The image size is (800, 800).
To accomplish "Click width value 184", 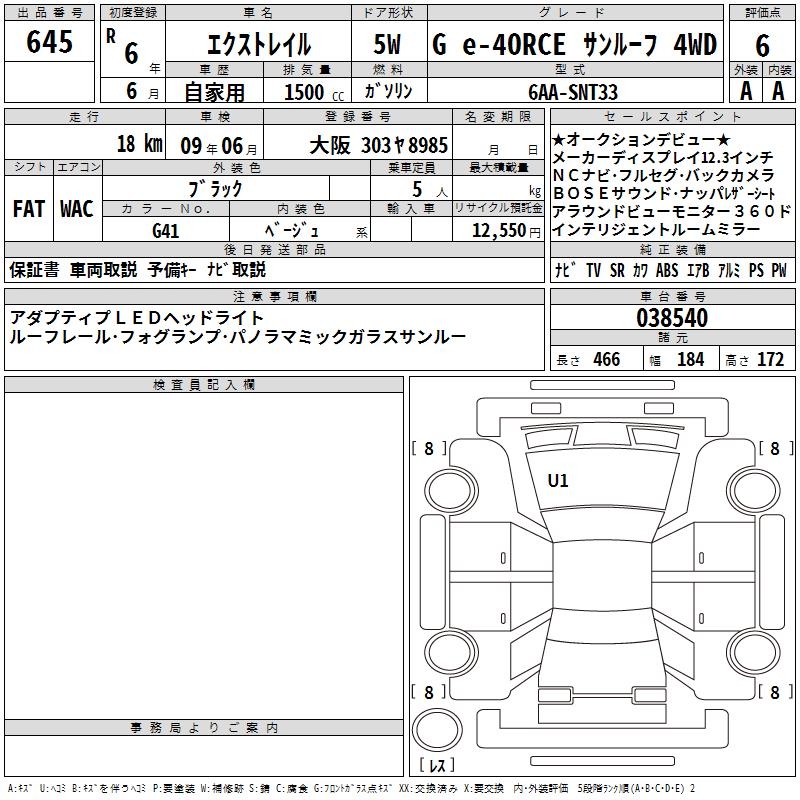I will (x=690, y=360).
